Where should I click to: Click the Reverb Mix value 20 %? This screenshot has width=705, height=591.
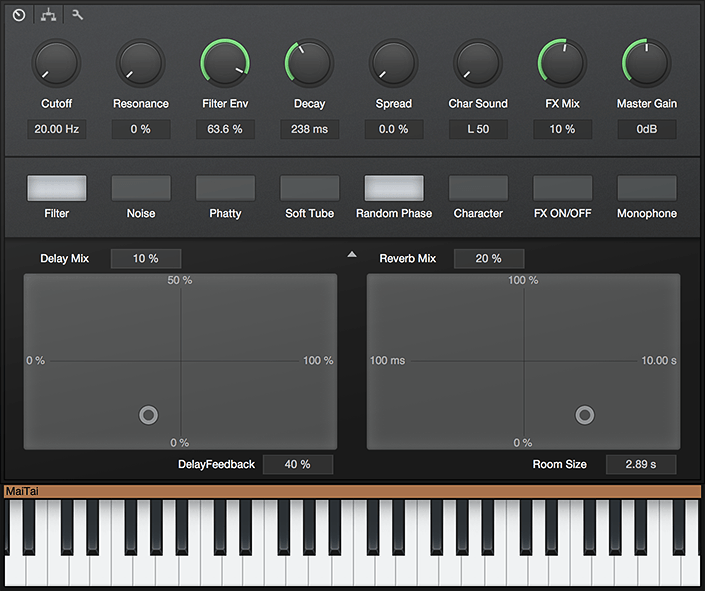[489, 259]
